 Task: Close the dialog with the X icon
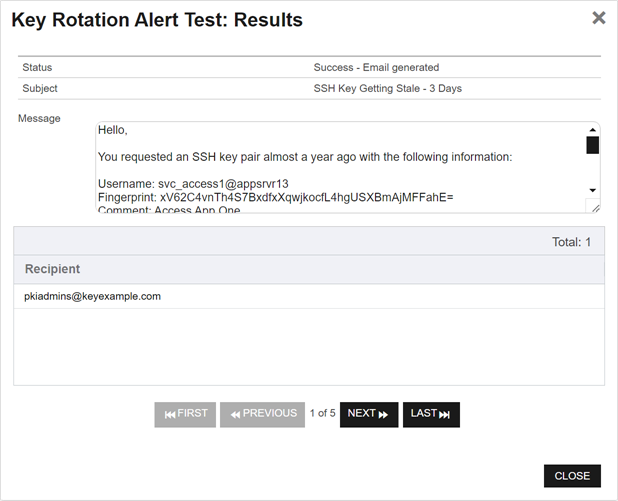click(x=598, y=18)
